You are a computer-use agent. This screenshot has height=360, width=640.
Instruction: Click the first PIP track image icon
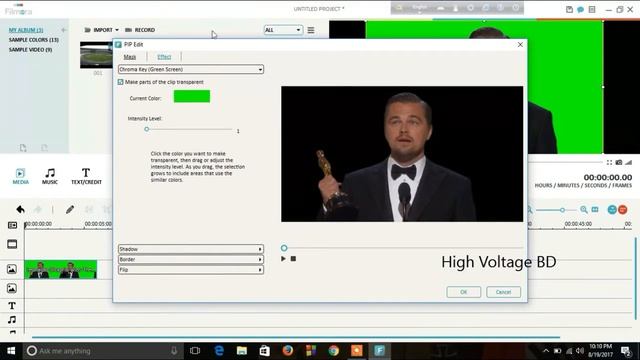click(x=12, y=269)
